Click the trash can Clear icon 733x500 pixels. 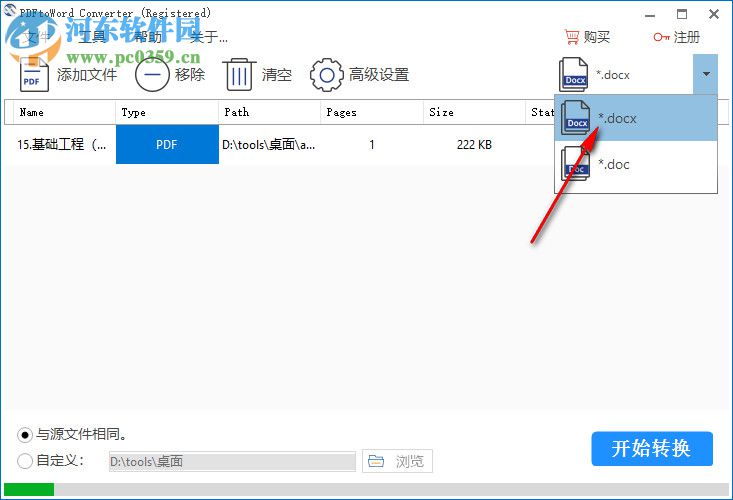pyautogui.click(x=239, y=75)
